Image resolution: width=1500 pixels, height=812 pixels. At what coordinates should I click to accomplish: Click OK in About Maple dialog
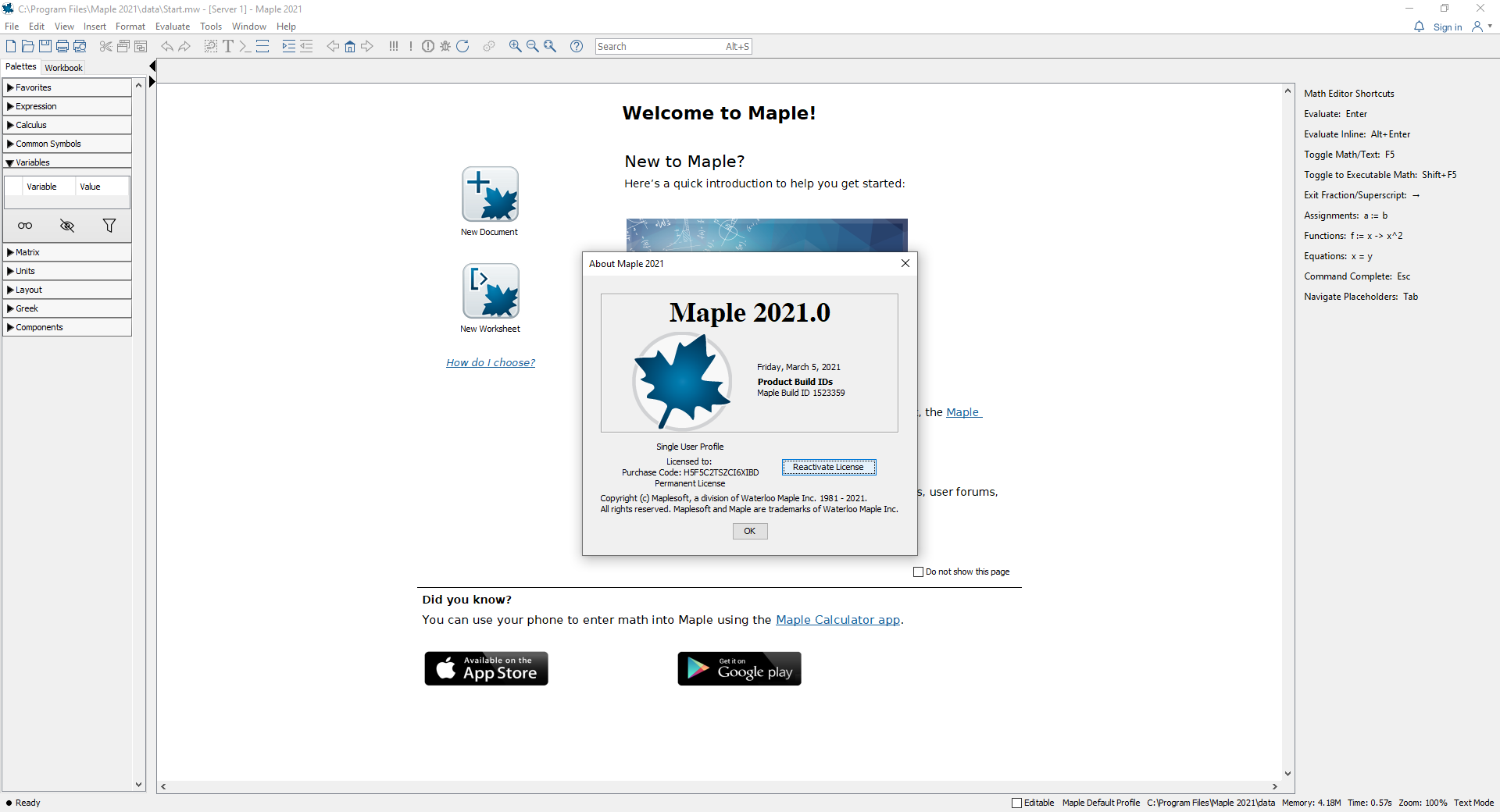coord(750,531)
